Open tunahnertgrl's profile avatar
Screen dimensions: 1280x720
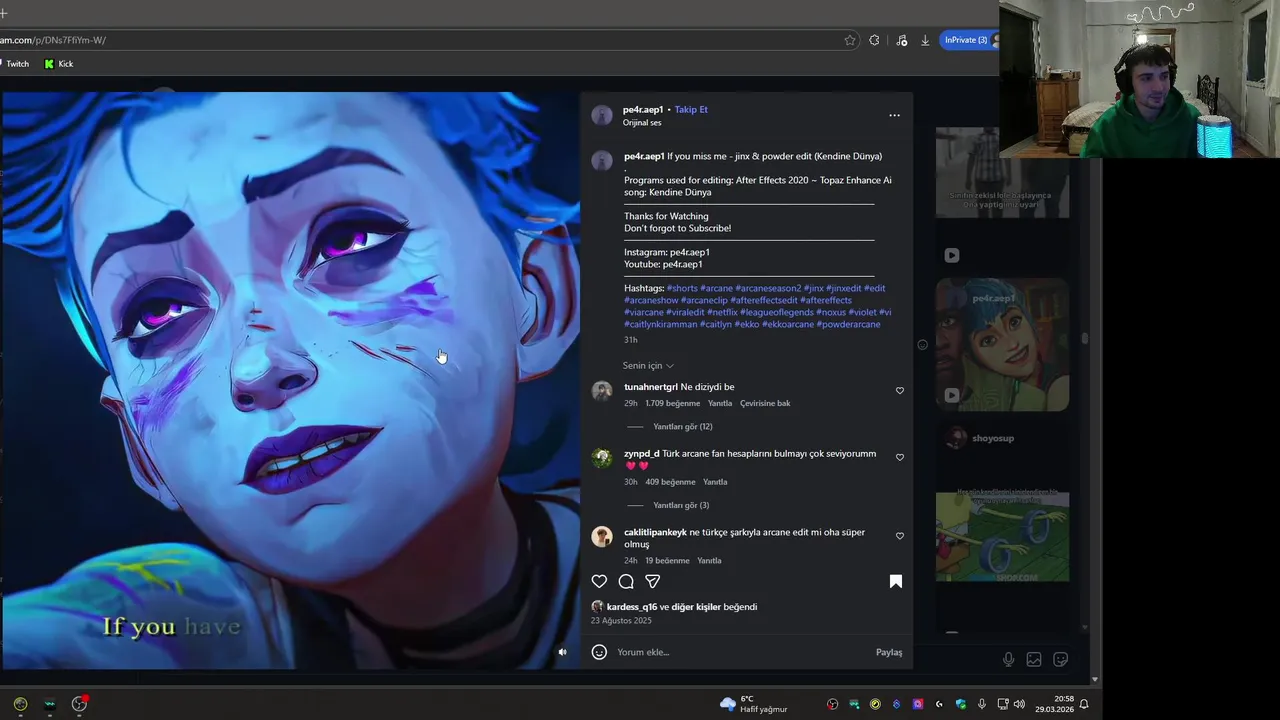(x=602, y=391)
